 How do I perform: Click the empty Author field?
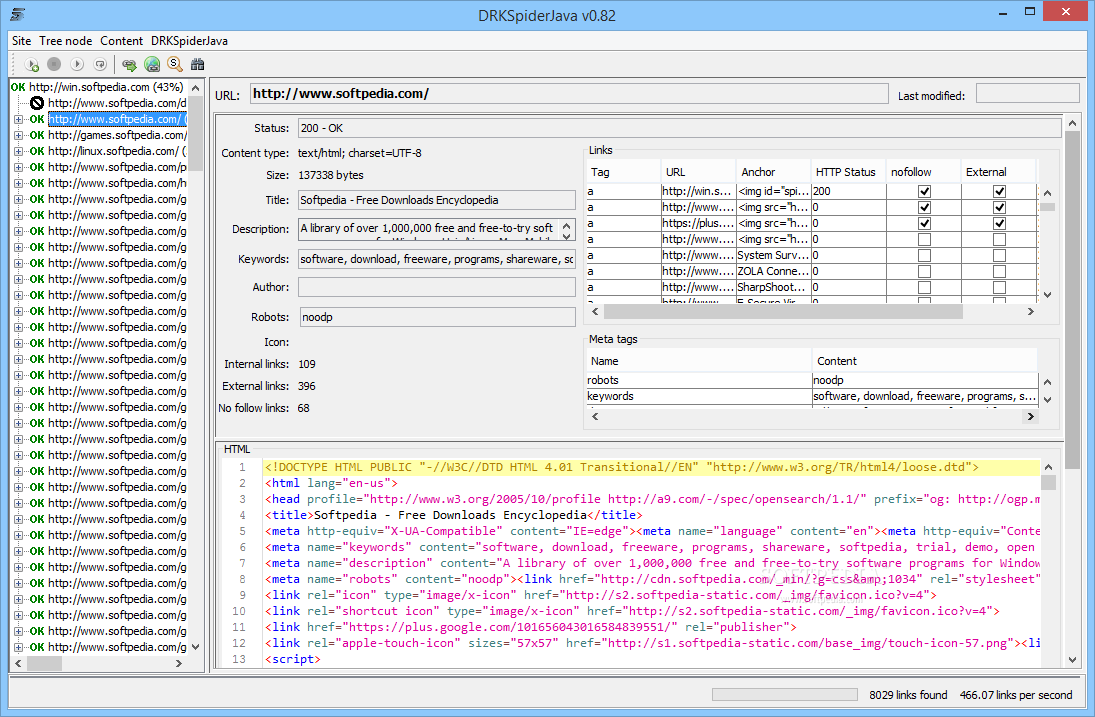[x=436, y=287]
